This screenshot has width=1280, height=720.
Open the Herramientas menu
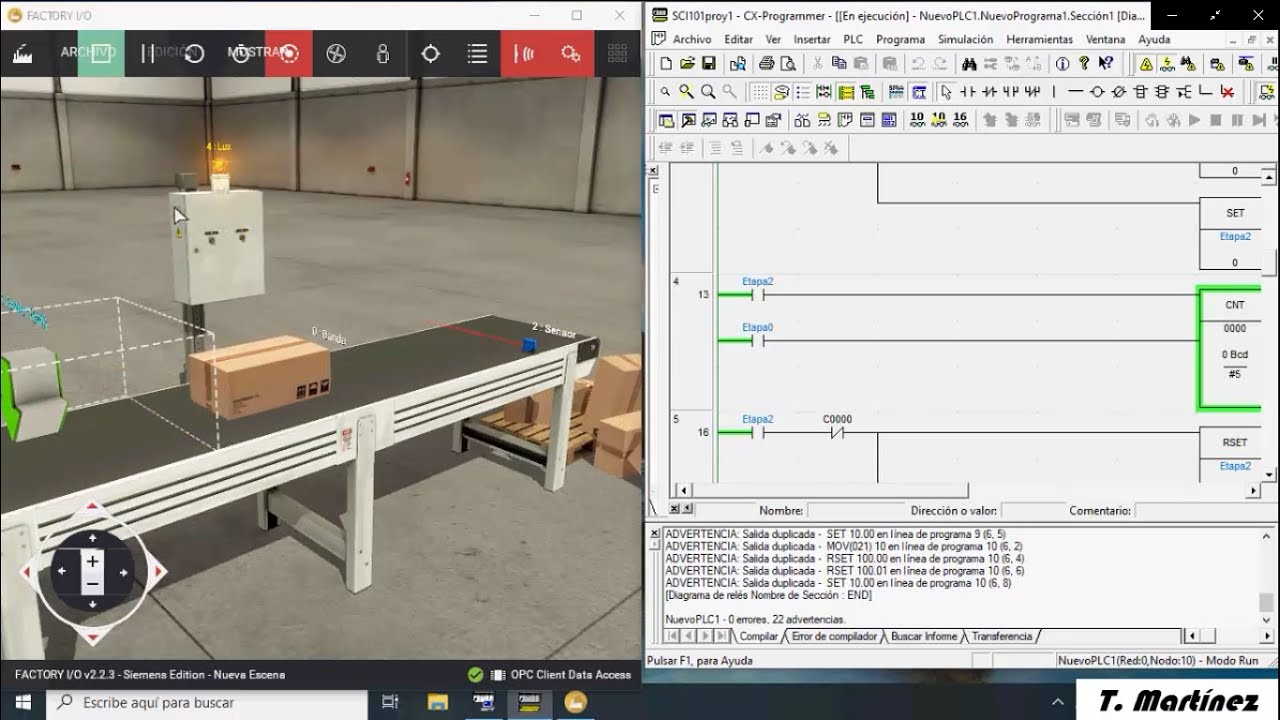pyautogui.click(x=1039, y=39)
